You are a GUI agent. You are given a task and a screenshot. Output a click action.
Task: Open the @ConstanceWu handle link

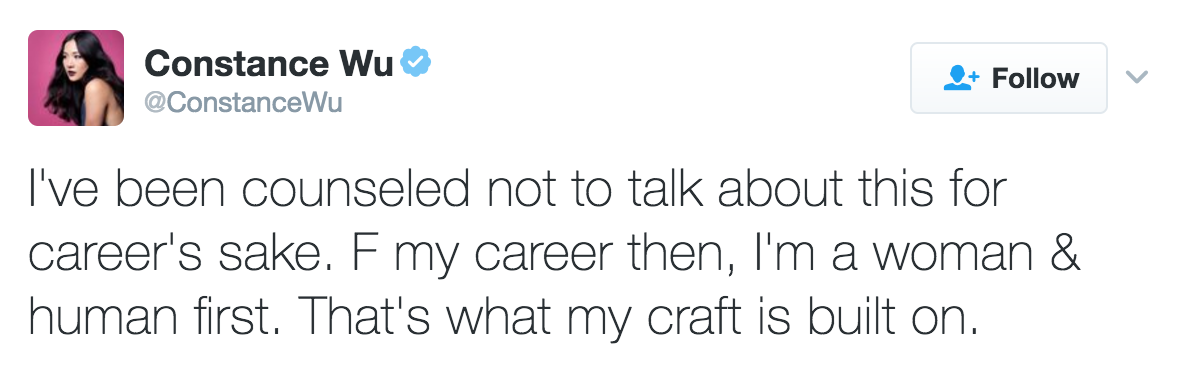tap(243, 103)
